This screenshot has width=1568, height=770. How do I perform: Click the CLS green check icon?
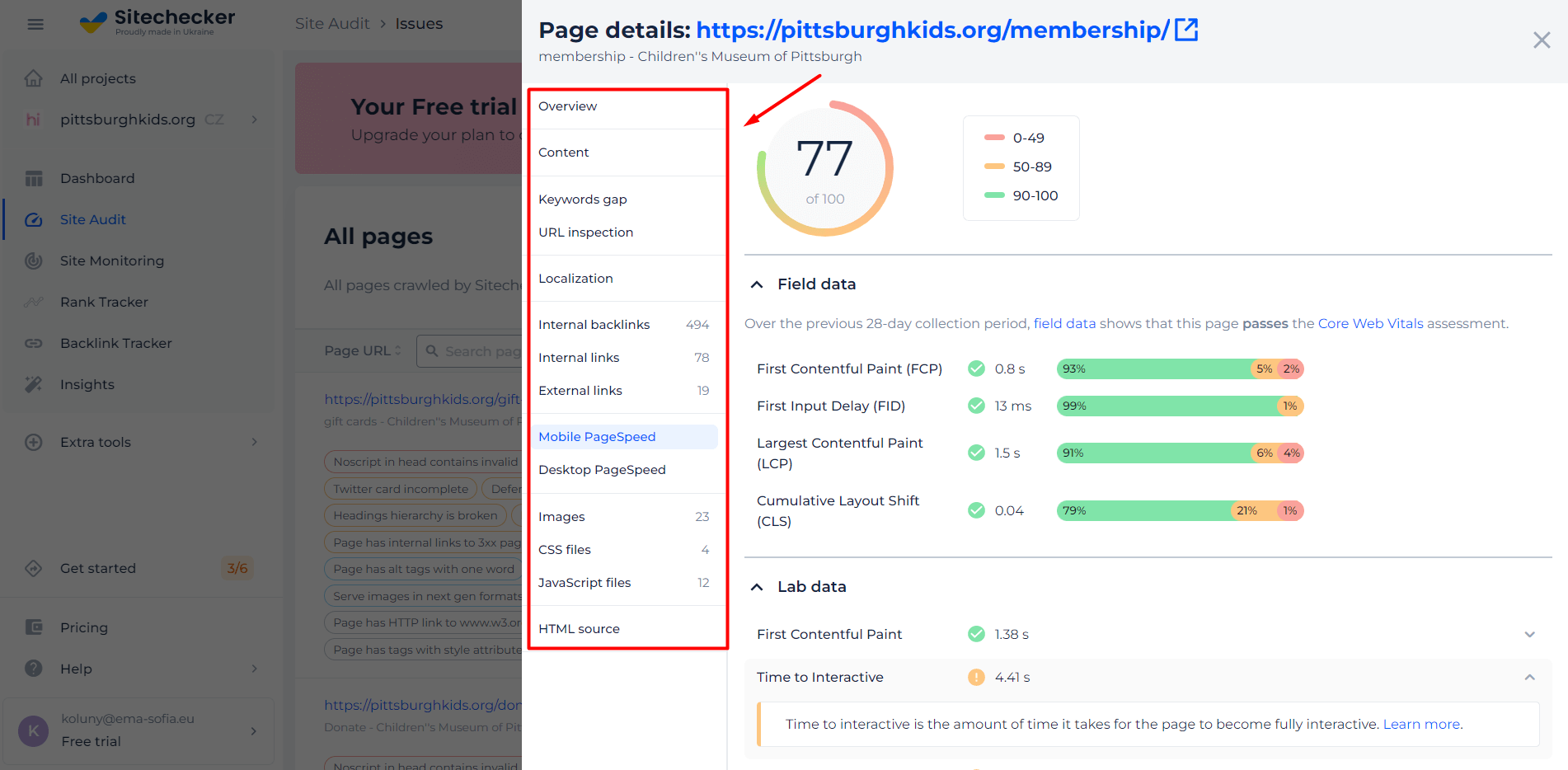[976, 510]
